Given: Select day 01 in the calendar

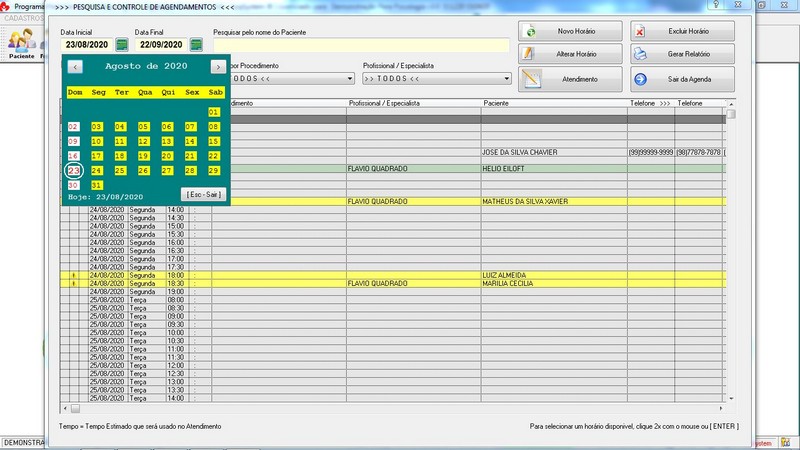Looking at the screenshot, I should click(214, 112).
